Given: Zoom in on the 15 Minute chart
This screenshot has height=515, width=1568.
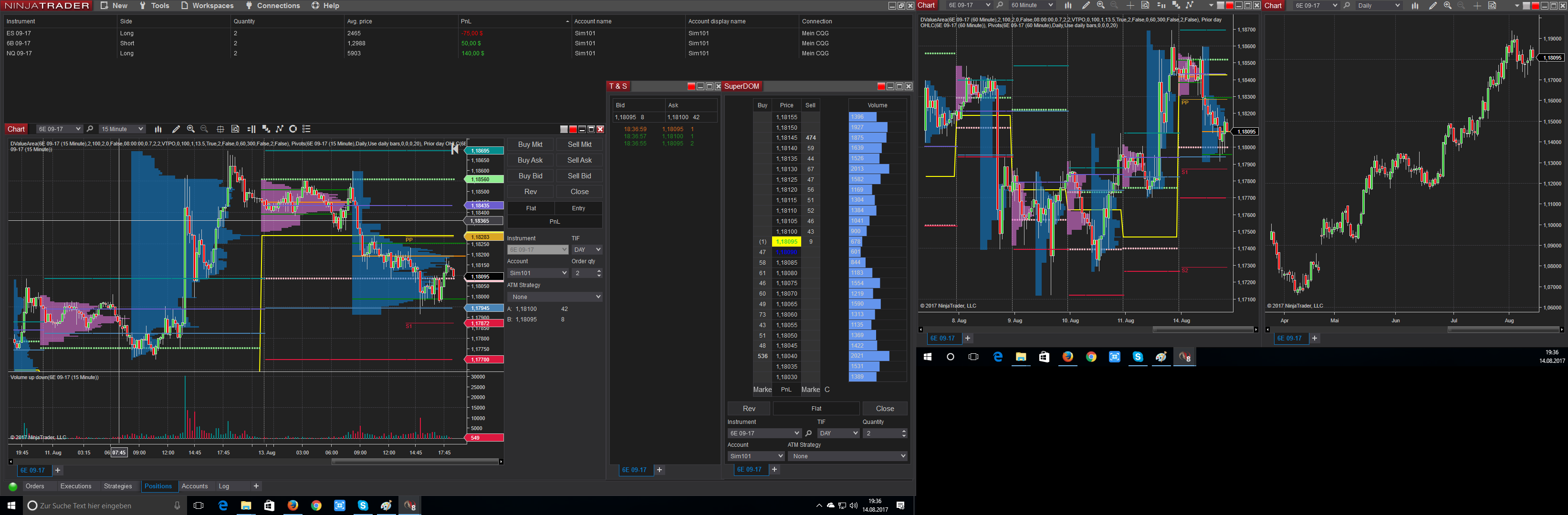Looking at the screenshot, I should point(190,129).
